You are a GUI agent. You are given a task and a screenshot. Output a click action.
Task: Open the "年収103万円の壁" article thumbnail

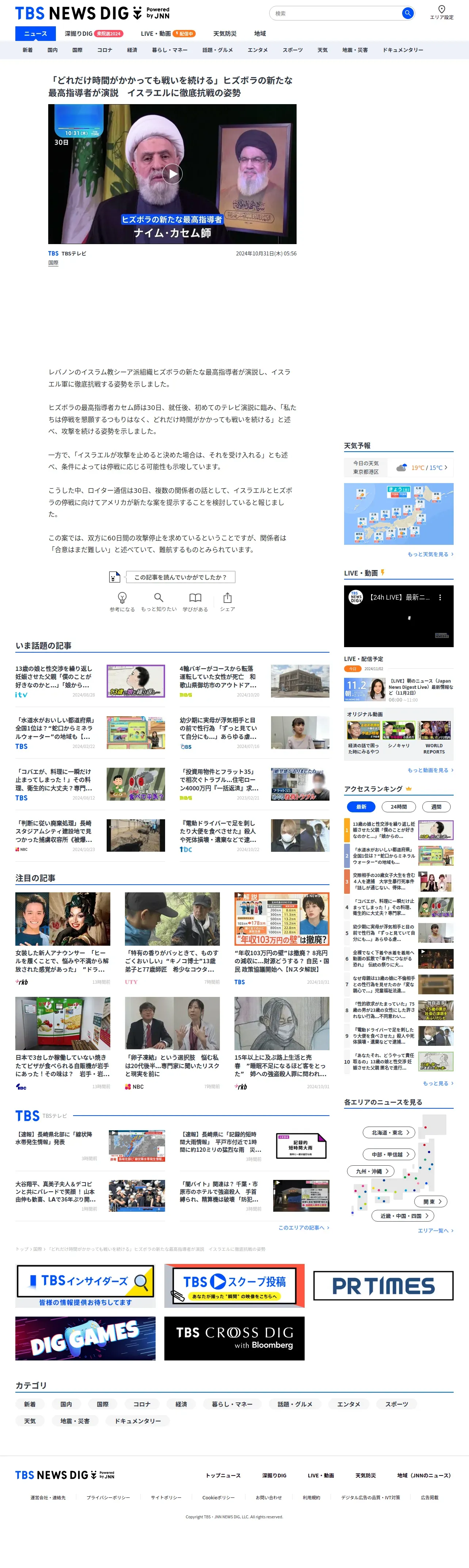click(x=282, y=919)
